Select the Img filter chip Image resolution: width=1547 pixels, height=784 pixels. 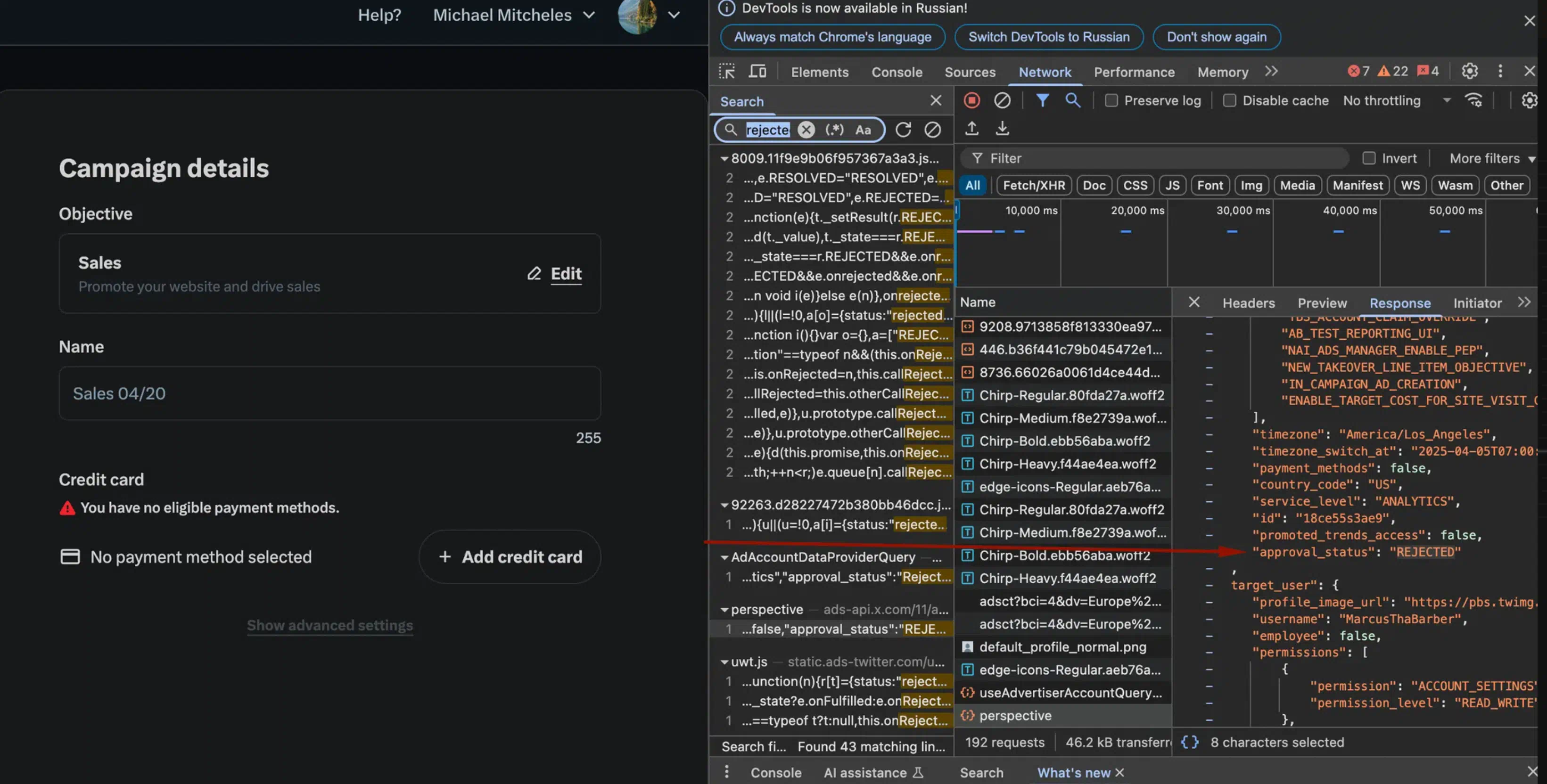pos(1251,185)
